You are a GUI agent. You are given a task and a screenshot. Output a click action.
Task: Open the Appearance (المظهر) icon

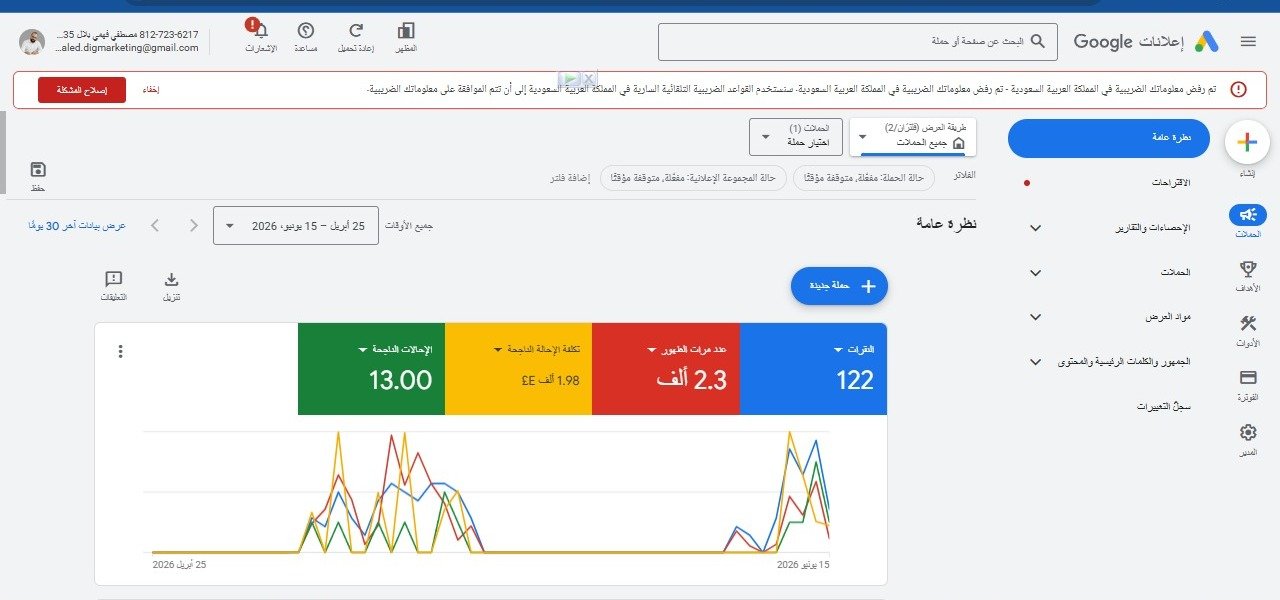coord(406,32)
